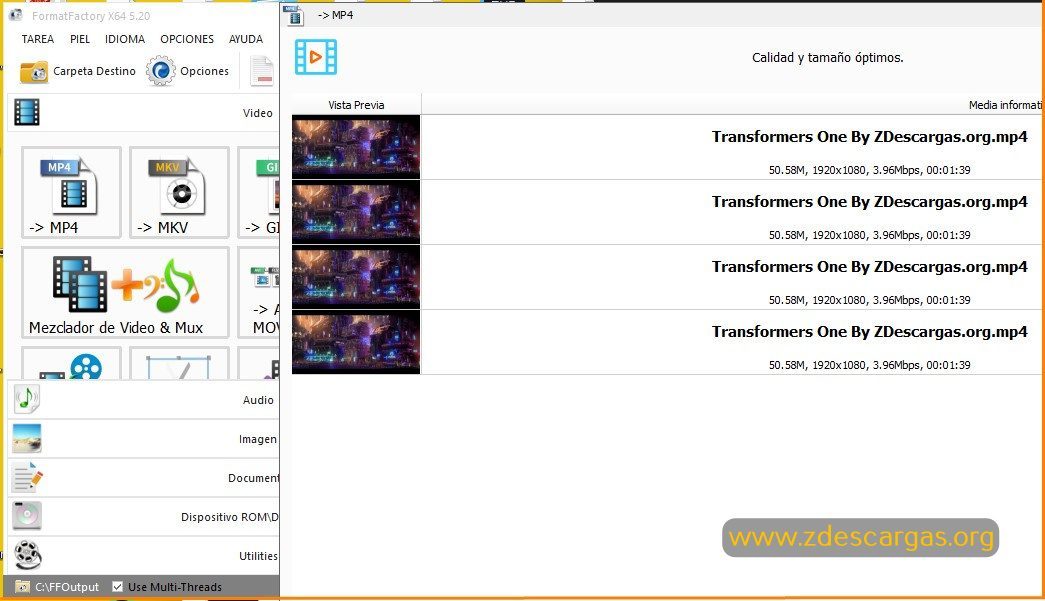This screenshot has height=601, width=1045.
Task: Click the film reel tool tile
Action: point(71,364)
